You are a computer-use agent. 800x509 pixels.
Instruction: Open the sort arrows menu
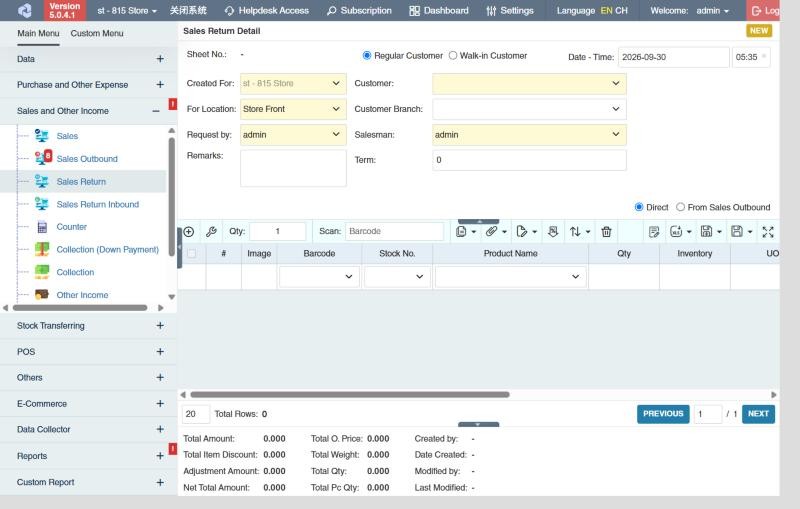pyautogui.click(x=580, y=232)
